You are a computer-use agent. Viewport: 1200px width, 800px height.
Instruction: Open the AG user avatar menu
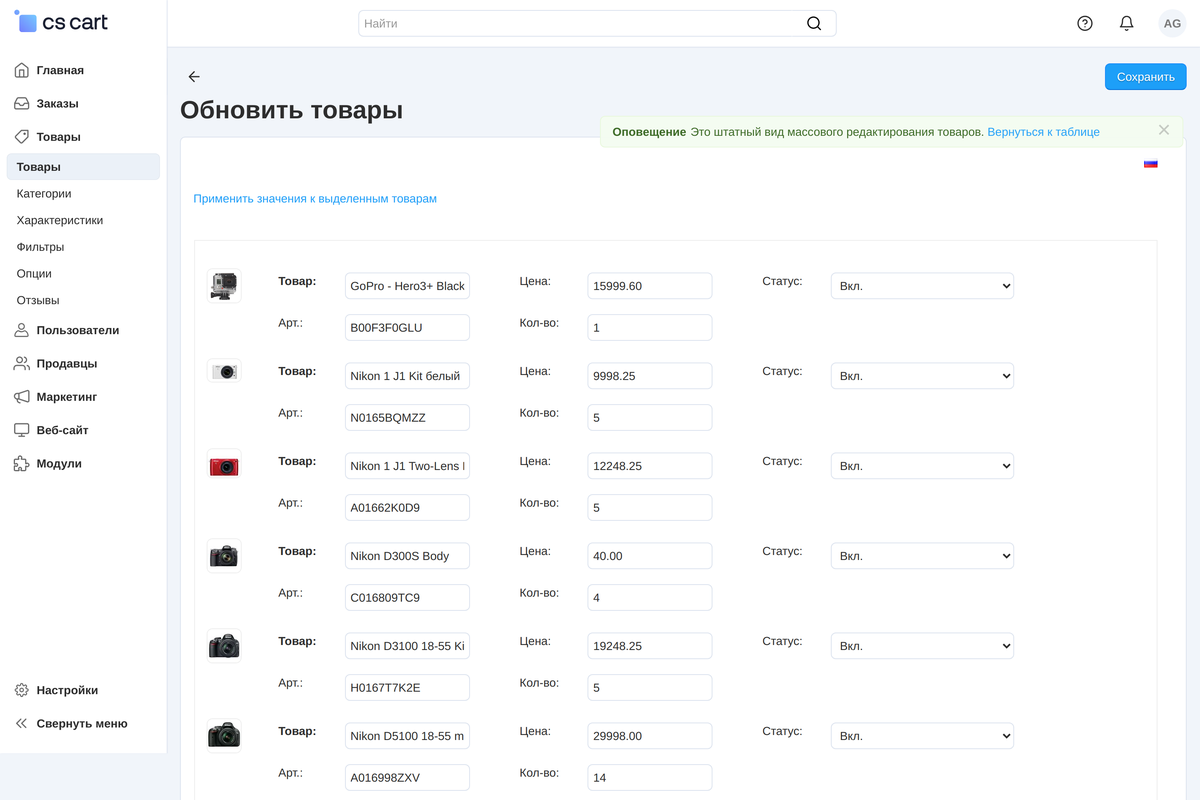1172,23
